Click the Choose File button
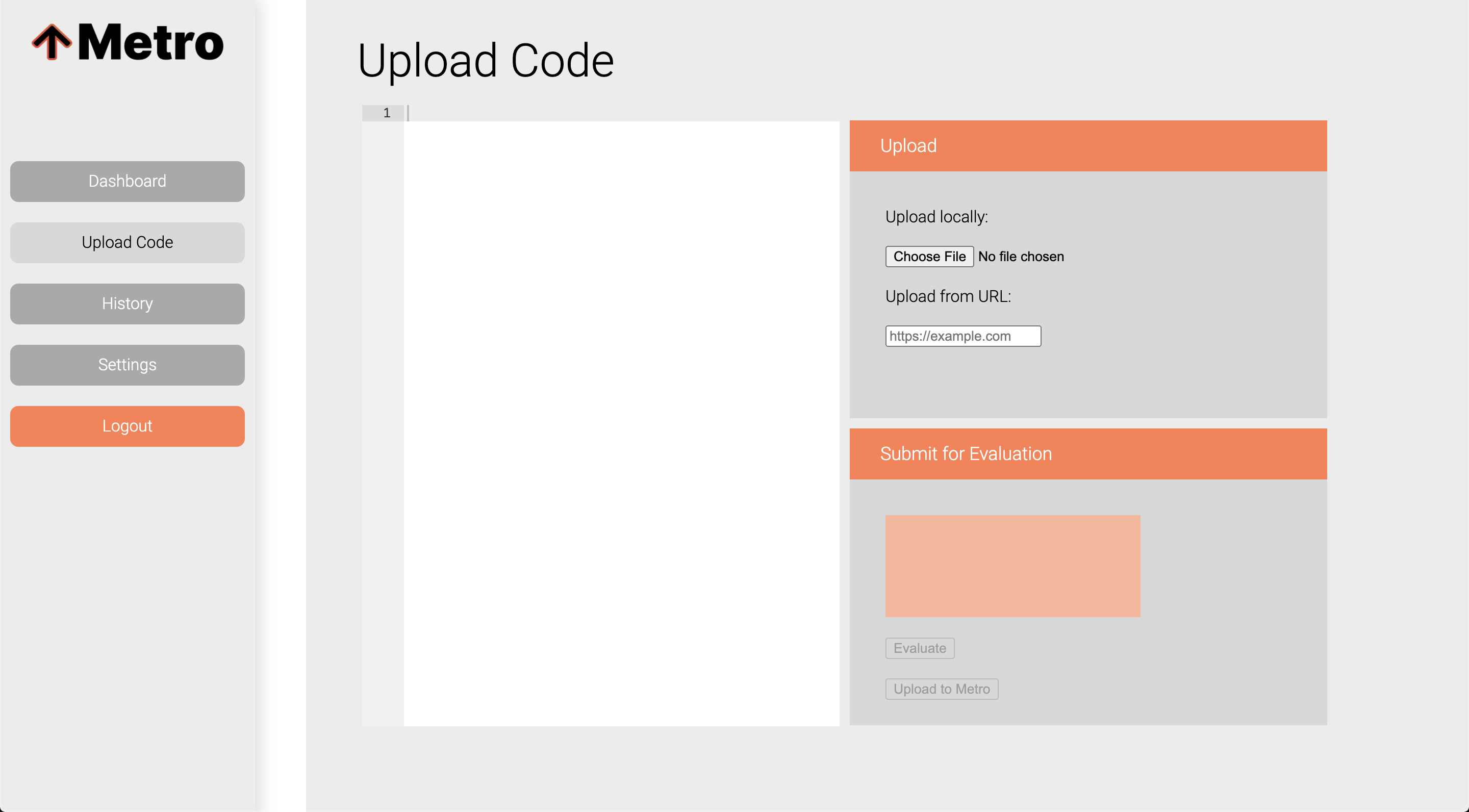Viewport: 1469px width, 812px height. [929, 257]
